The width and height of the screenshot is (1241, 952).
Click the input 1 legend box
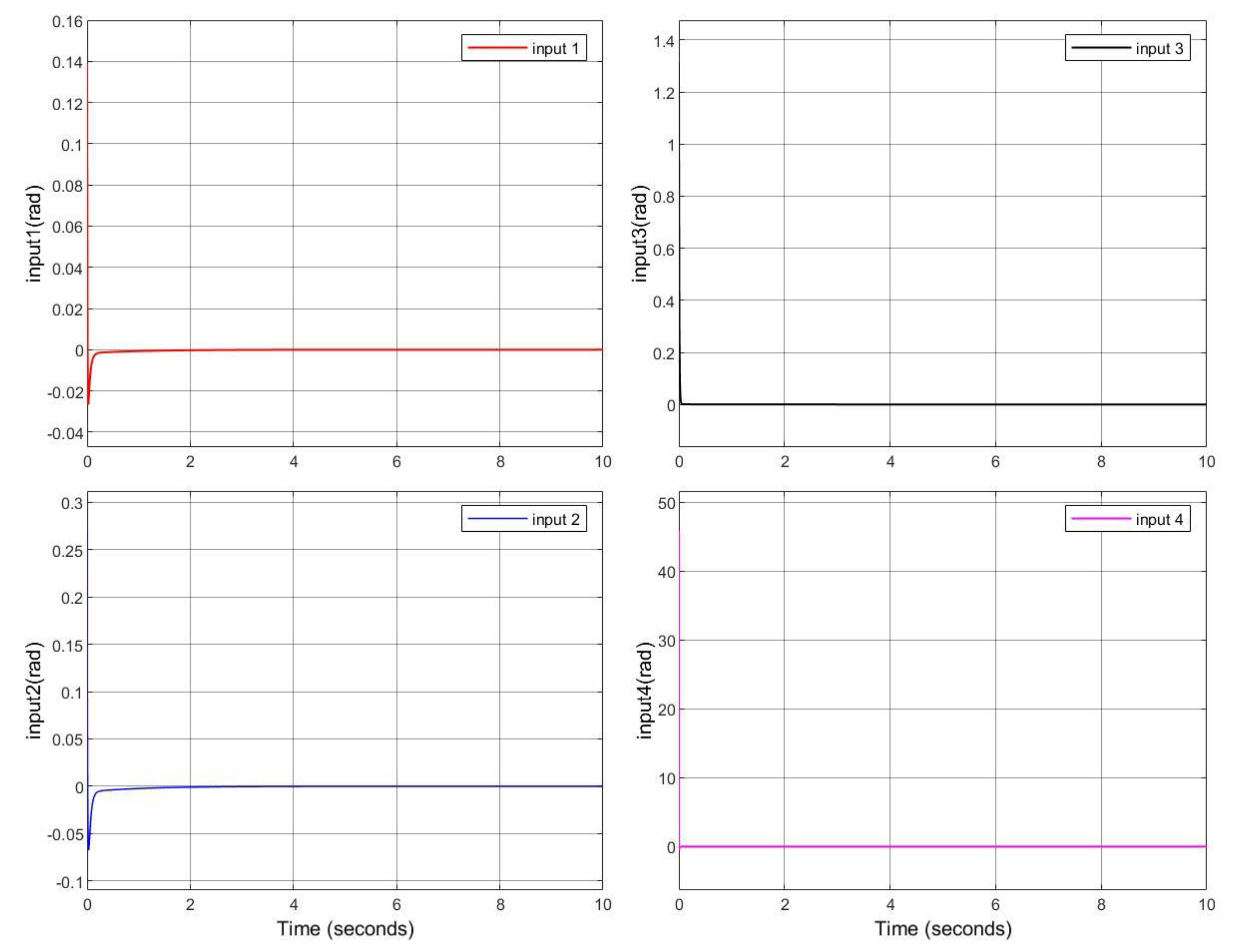point(524,48)
